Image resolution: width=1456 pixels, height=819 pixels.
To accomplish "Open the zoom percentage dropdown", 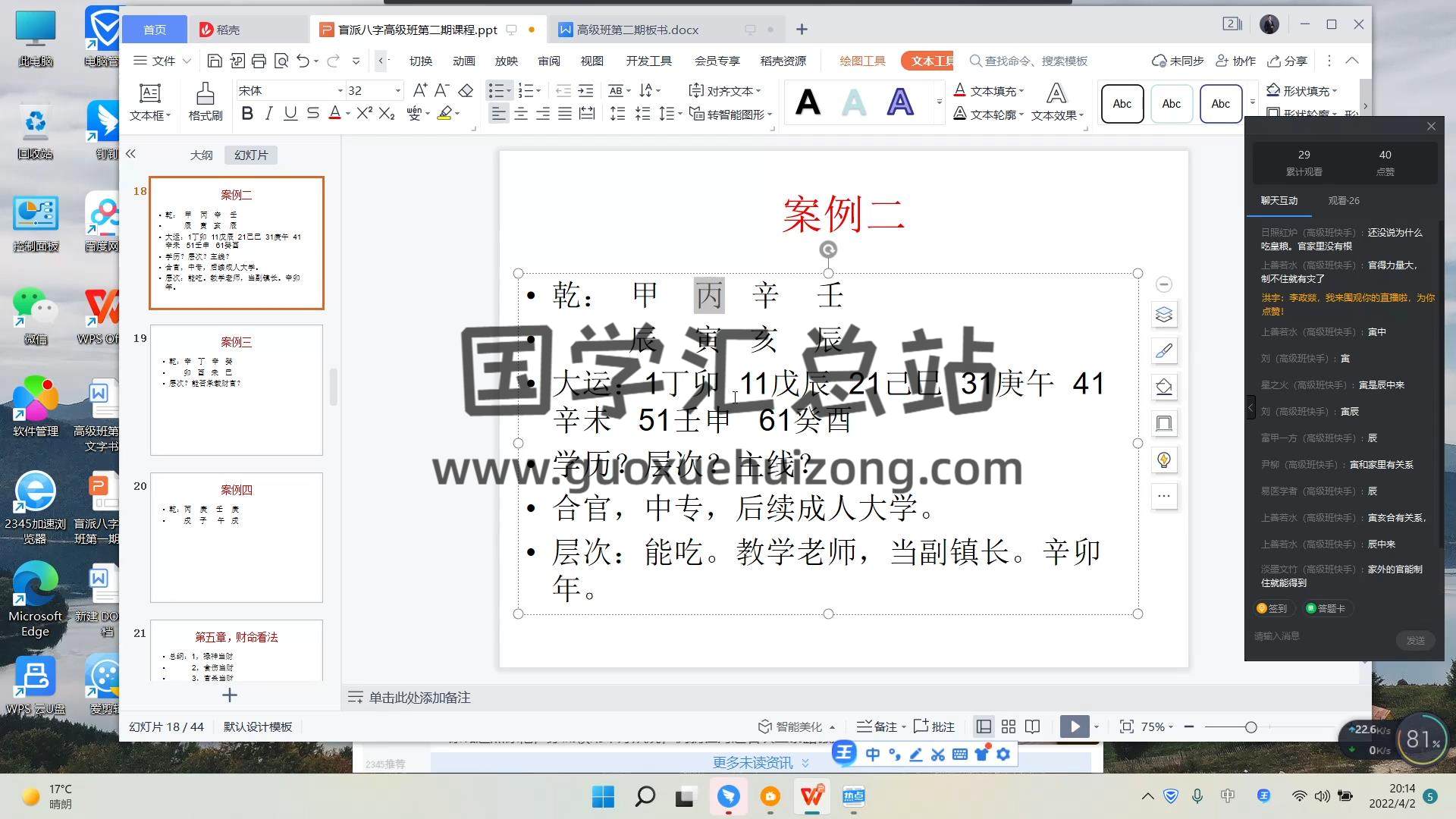I will click(x=1157, y=726).
